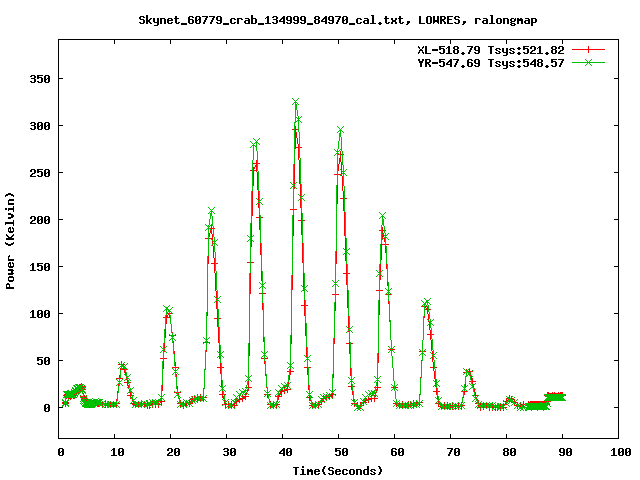The image size is (640, 480).
Task: Click the x-axis tick label 20
Action: (x=173, y=452)
